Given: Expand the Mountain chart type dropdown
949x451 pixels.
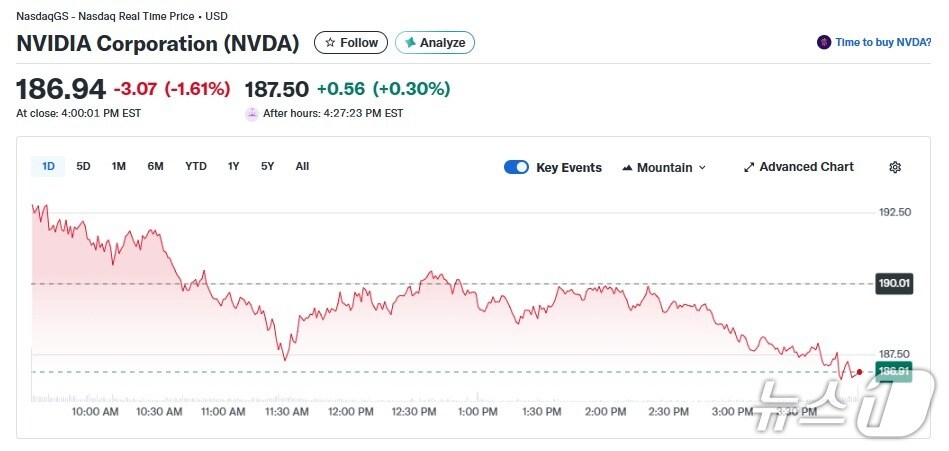Looking at the screenshot, I should 664,167.
